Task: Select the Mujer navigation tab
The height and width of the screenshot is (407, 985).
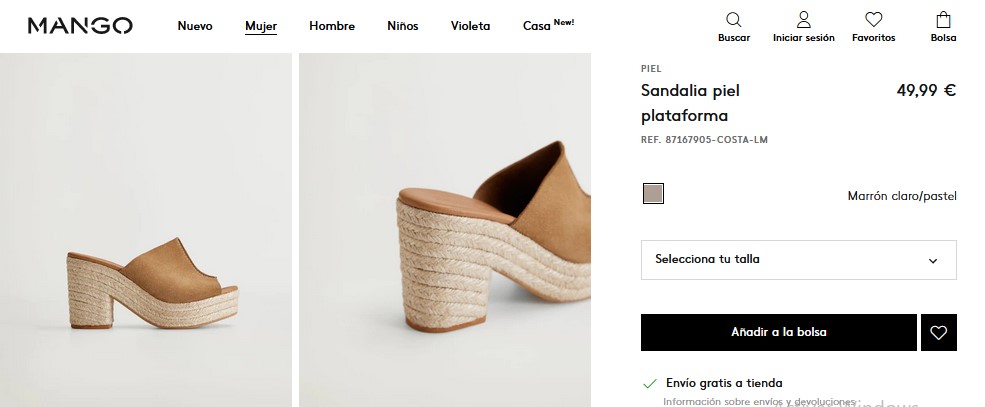Action: pos(261,26)
